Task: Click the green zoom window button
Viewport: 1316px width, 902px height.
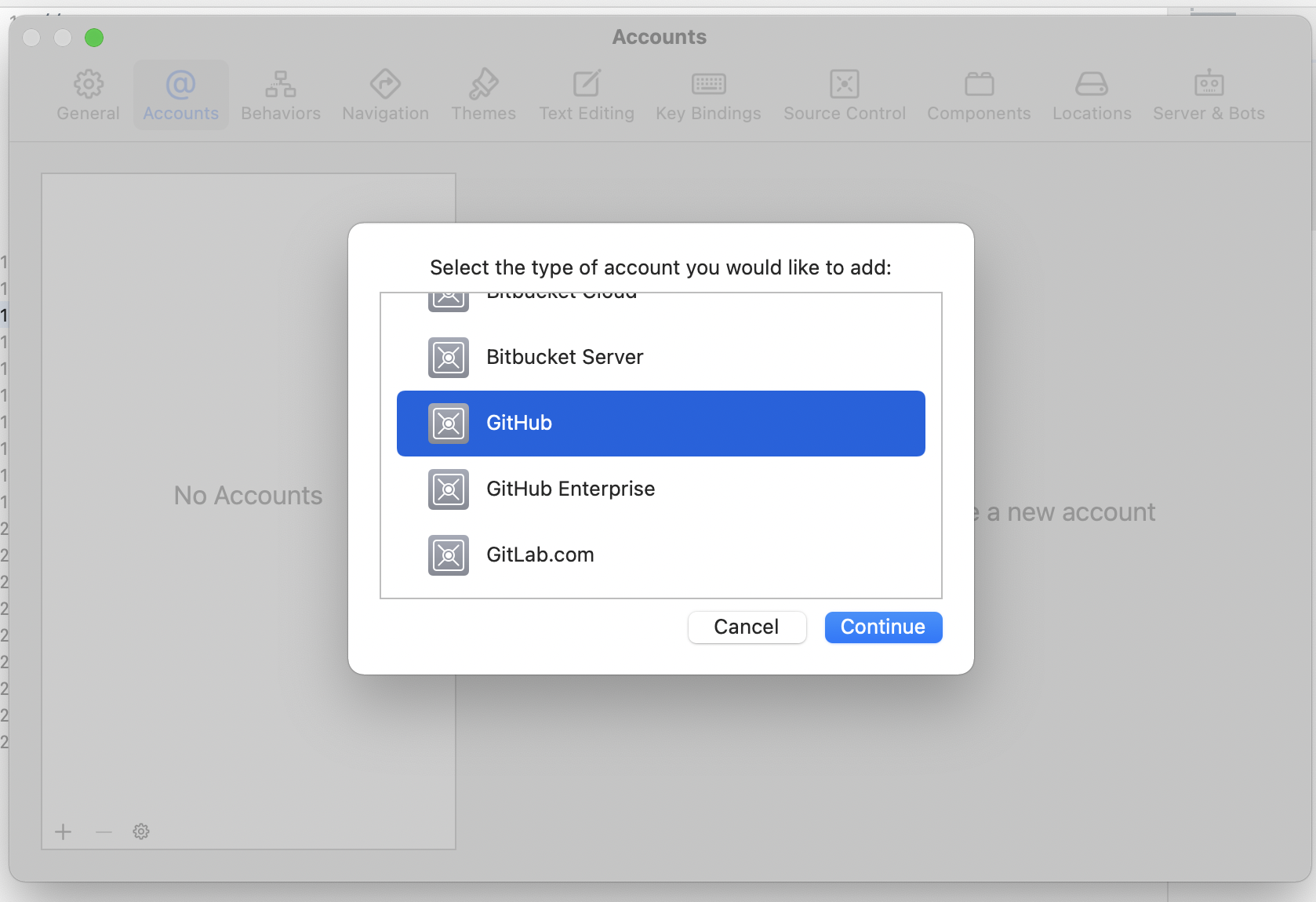Action: coord(94,38)
